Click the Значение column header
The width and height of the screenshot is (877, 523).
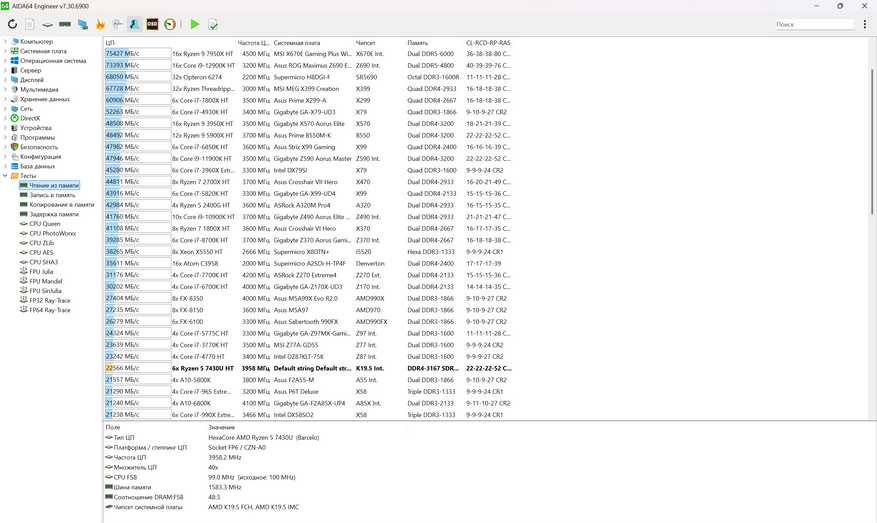tap(306, 427)
